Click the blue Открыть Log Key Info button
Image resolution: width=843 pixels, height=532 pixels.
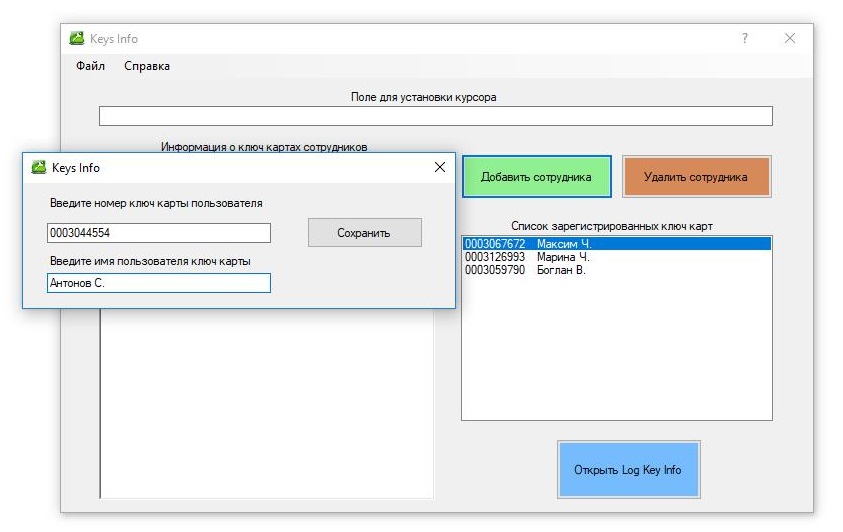(628, 470)
